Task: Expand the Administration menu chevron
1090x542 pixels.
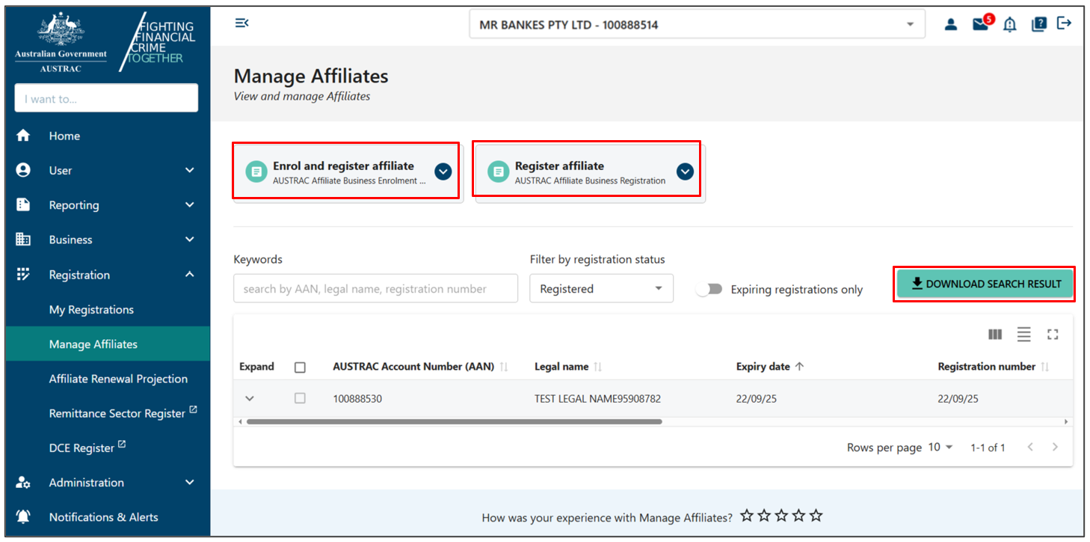Action: 190,482
